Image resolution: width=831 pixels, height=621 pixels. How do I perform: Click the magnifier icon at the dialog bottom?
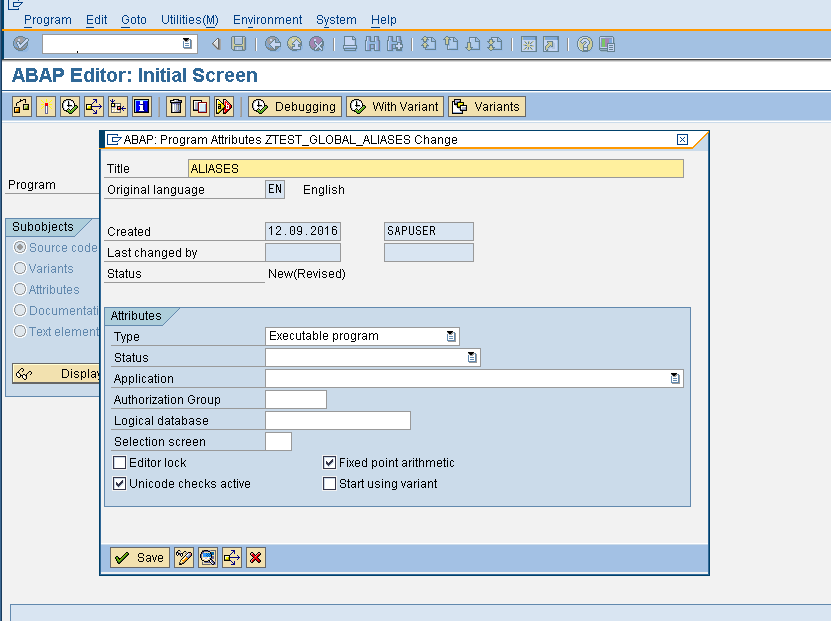pos(207,558)
